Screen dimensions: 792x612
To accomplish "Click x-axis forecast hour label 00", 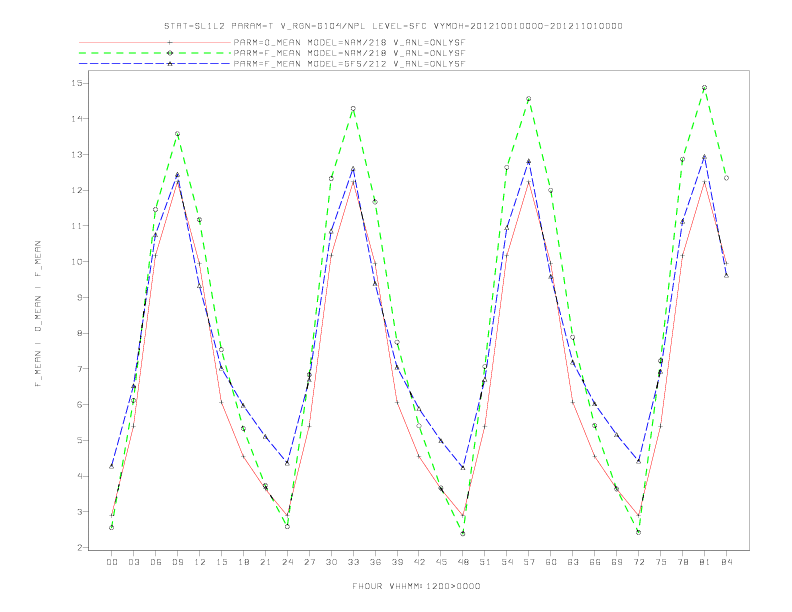I will tap(112, 562).
